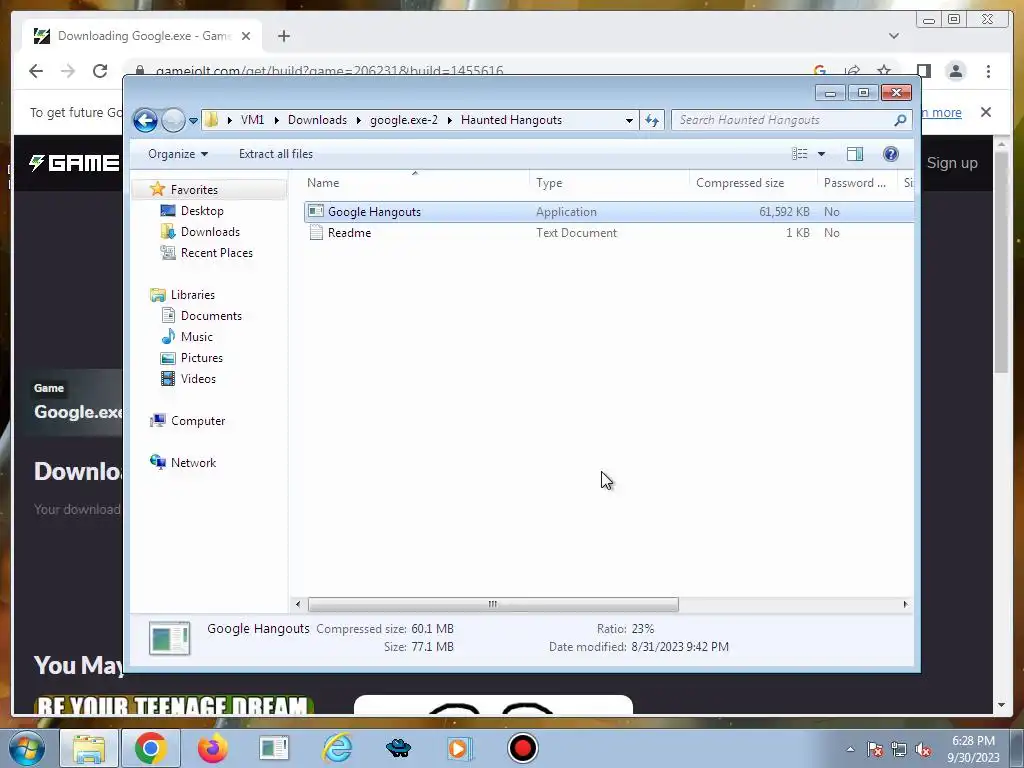The height and width of the screenshot is (768, 1024).
Task: Sort by the Type column header
Action: [x=609, y=183]
